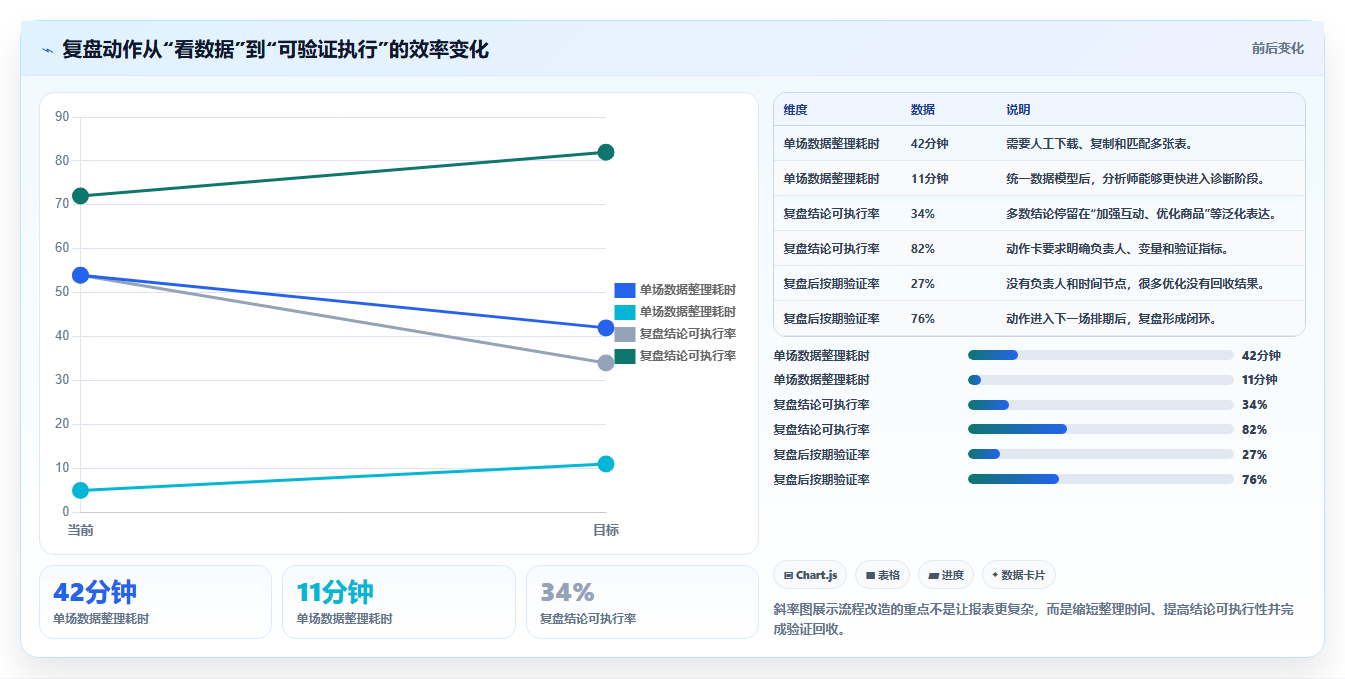Toggle the dark green 复盘结论可执行率 legend swatch
This screenshot has height=679, width=1345.
(x=625, y=356)
